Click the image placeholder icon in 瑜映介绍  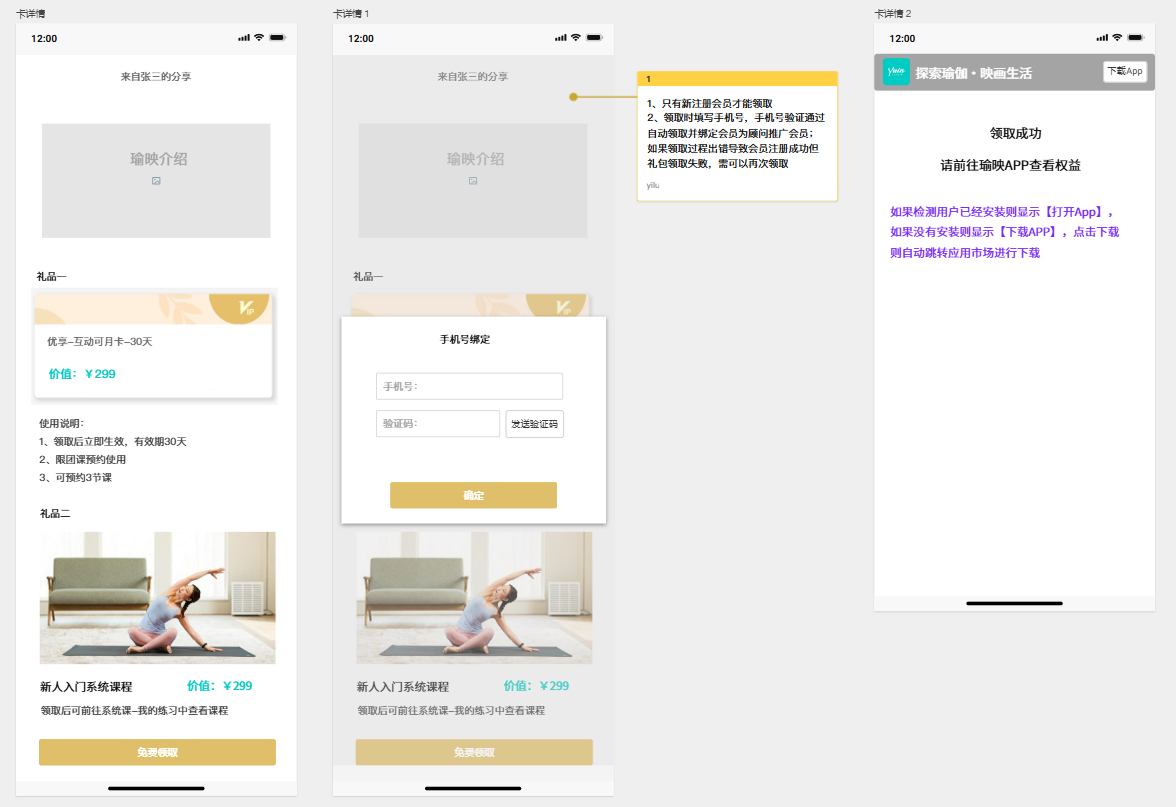[x=156, y=182]
